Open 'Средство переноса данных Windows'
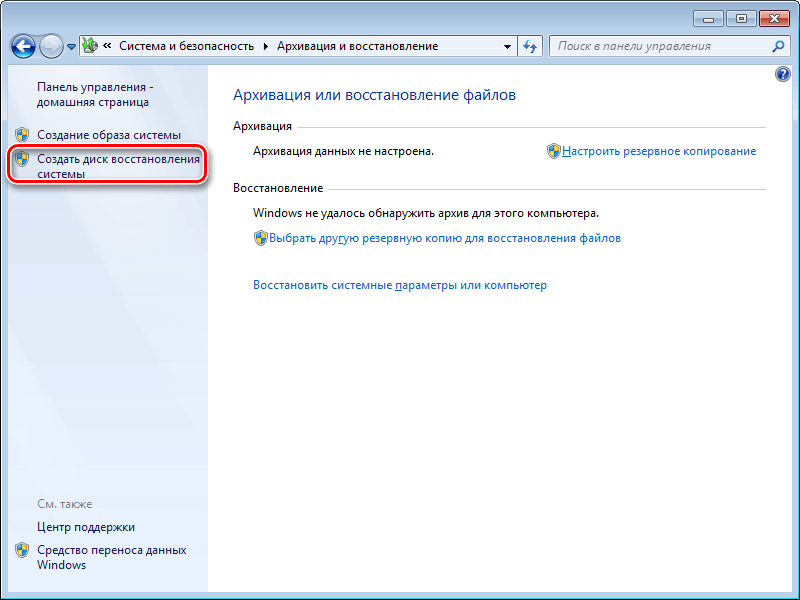Viewport: 800px width, 600px height. (x=111, y=557)
